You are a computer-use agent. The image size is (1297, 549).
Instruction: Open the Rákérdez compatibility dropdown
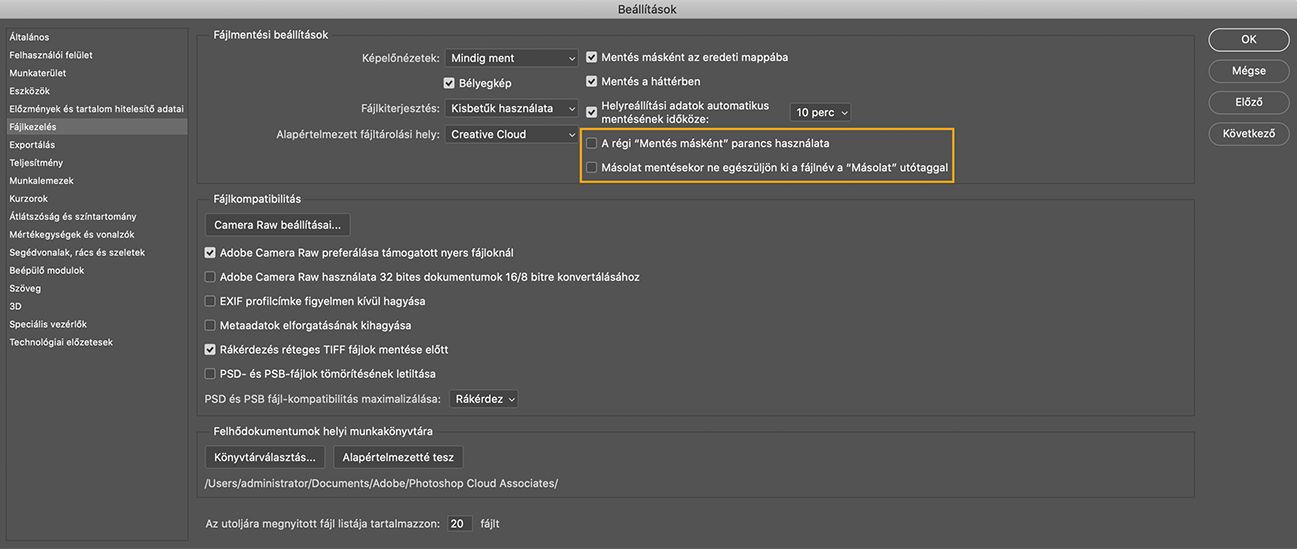pos(485,399)
